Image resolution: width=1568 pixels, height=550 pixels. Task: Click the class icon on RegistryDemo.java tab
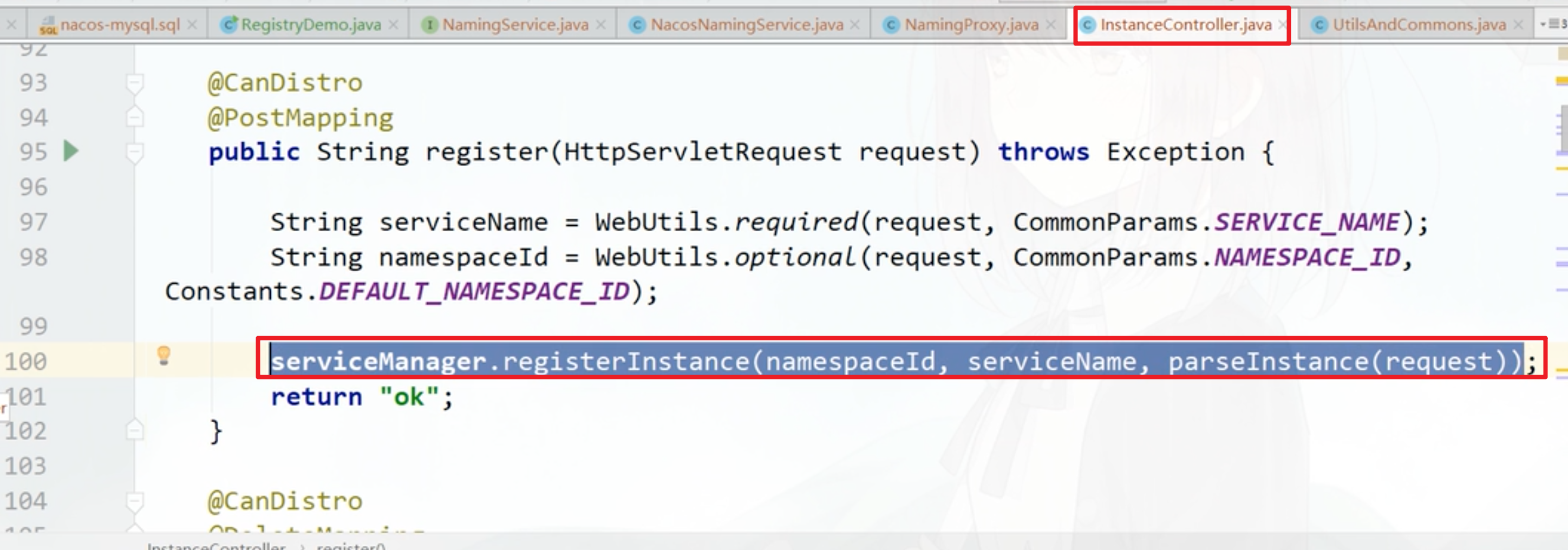230,25
